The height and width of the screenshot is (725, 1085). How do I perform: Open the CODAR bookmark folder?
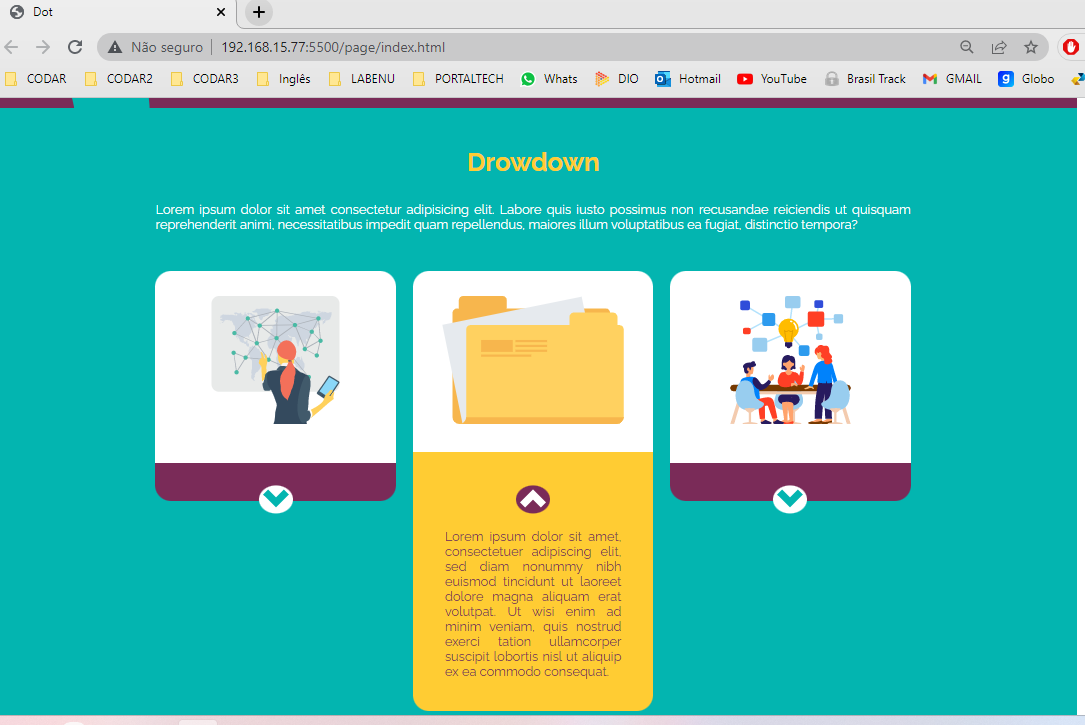37,79
